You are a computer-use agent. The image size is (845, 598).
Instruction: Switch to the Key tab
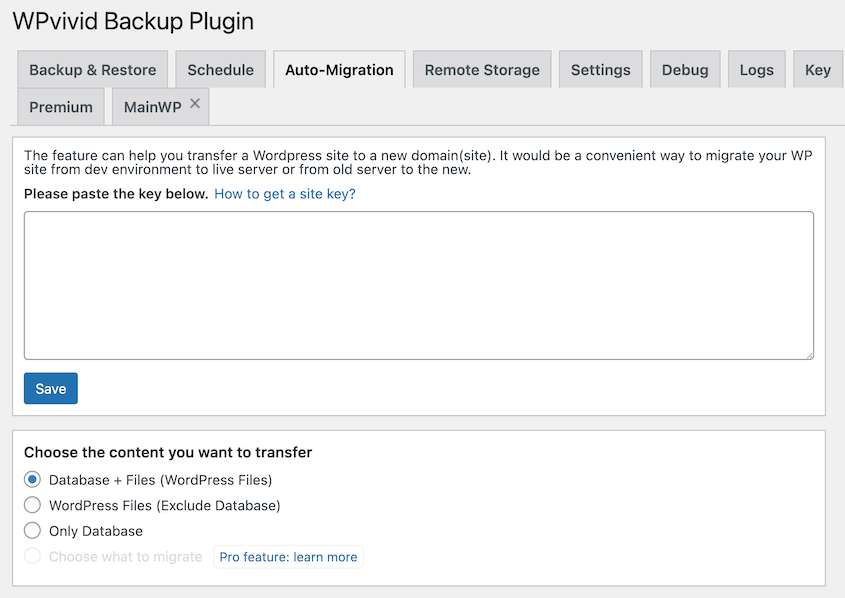click(x=818, y=69)
